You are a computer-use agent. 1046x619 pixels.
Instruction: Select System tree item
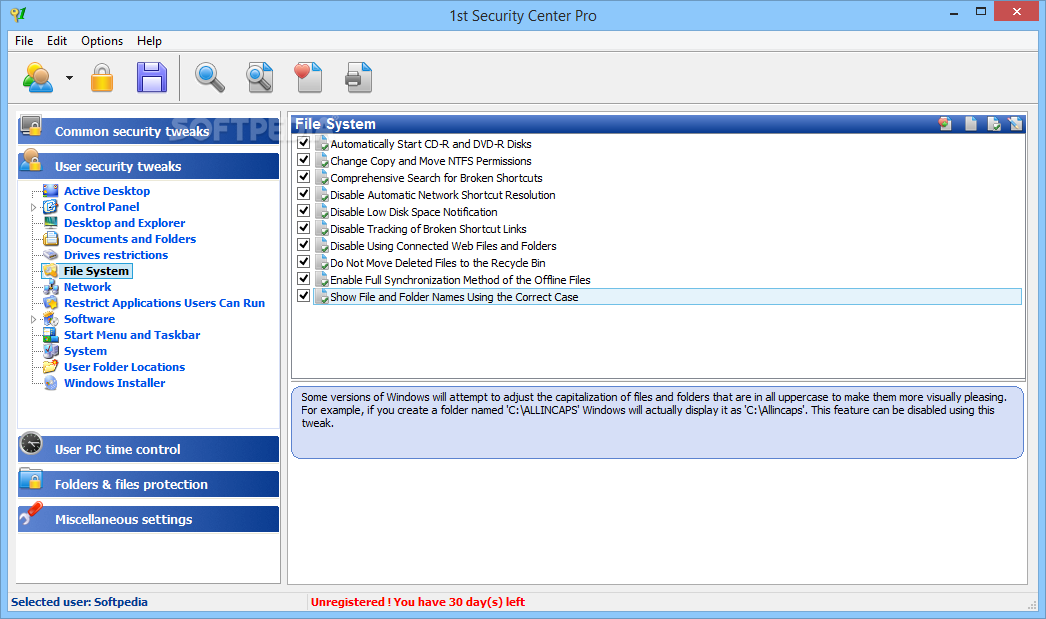tap(85, 351)
